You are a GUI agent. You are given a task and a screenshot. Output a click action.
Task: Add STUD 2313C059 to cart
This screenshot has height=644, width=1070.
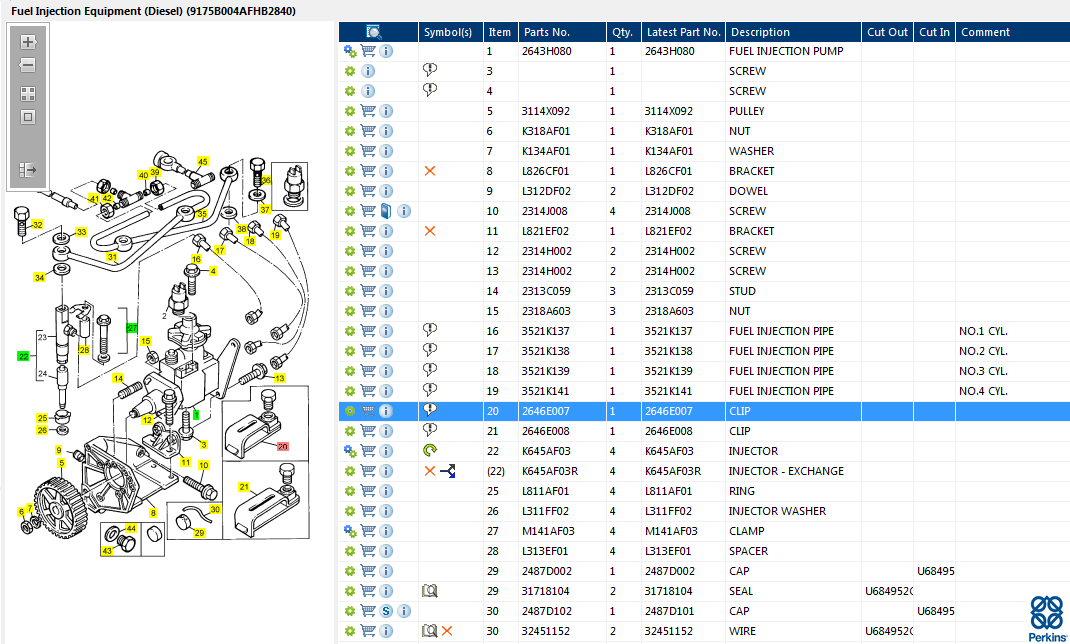pos(368,291)
